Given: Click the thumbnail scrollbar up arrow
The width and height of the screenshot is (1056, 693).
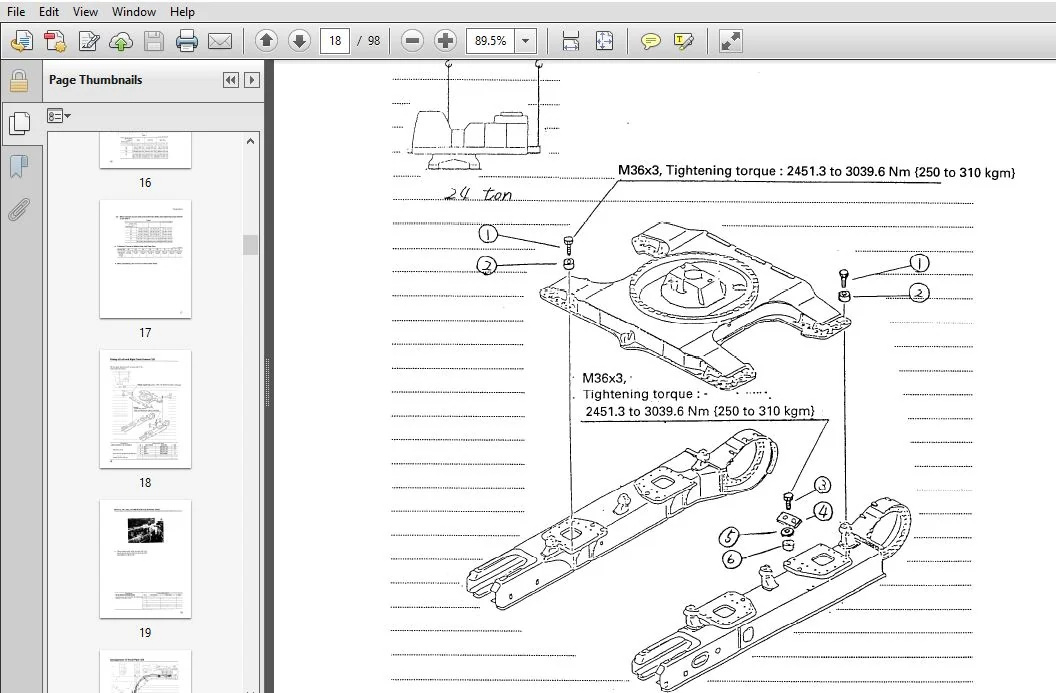Looking at the screenshot, I should point(251,141).
